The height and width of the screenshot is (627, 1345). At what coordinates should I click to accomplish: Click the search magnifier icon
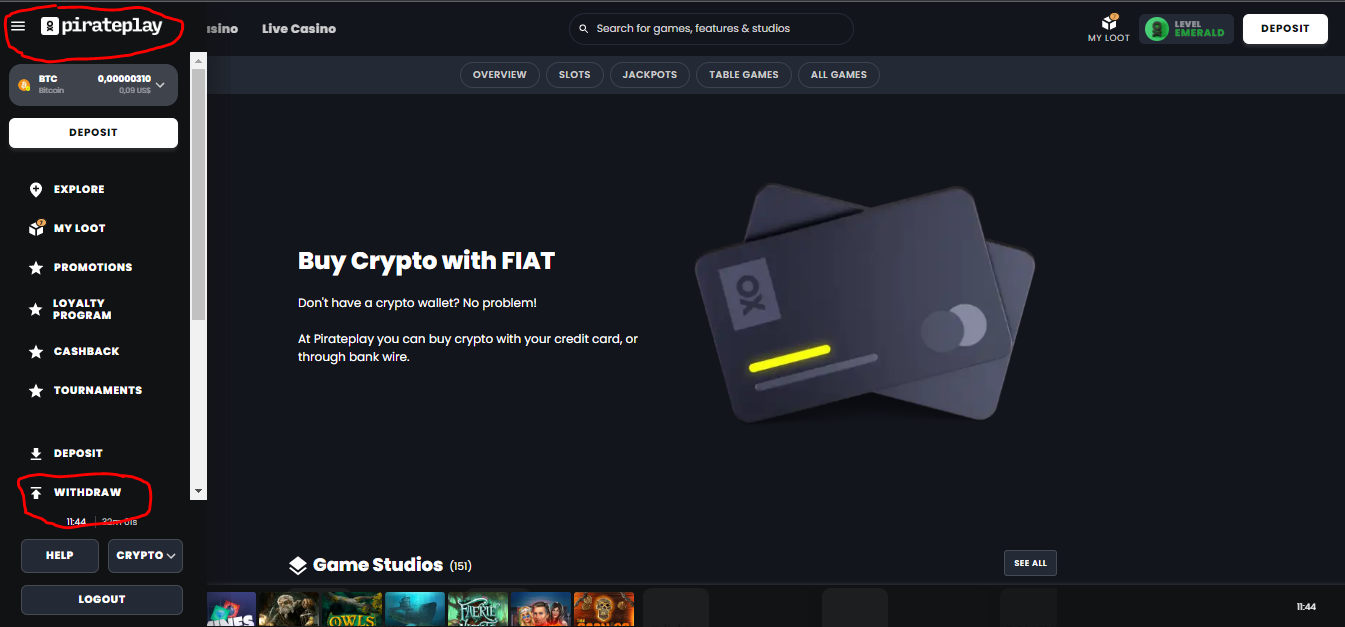pos(584,29)
